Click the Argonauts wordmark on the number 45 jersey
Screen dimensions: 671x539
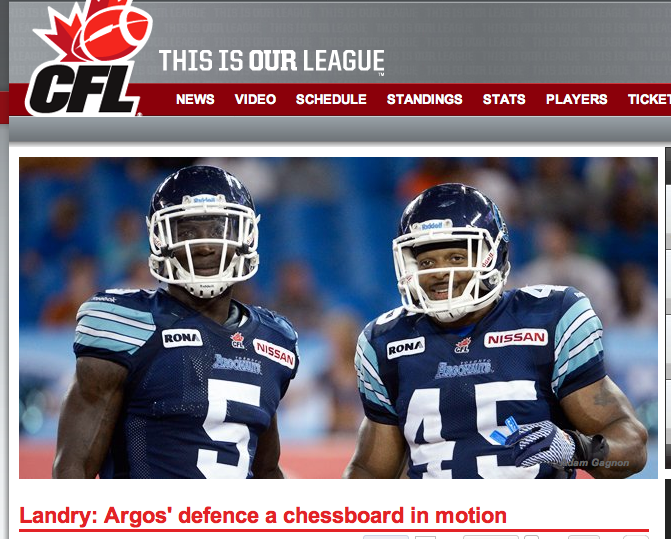tap(463, 369)
